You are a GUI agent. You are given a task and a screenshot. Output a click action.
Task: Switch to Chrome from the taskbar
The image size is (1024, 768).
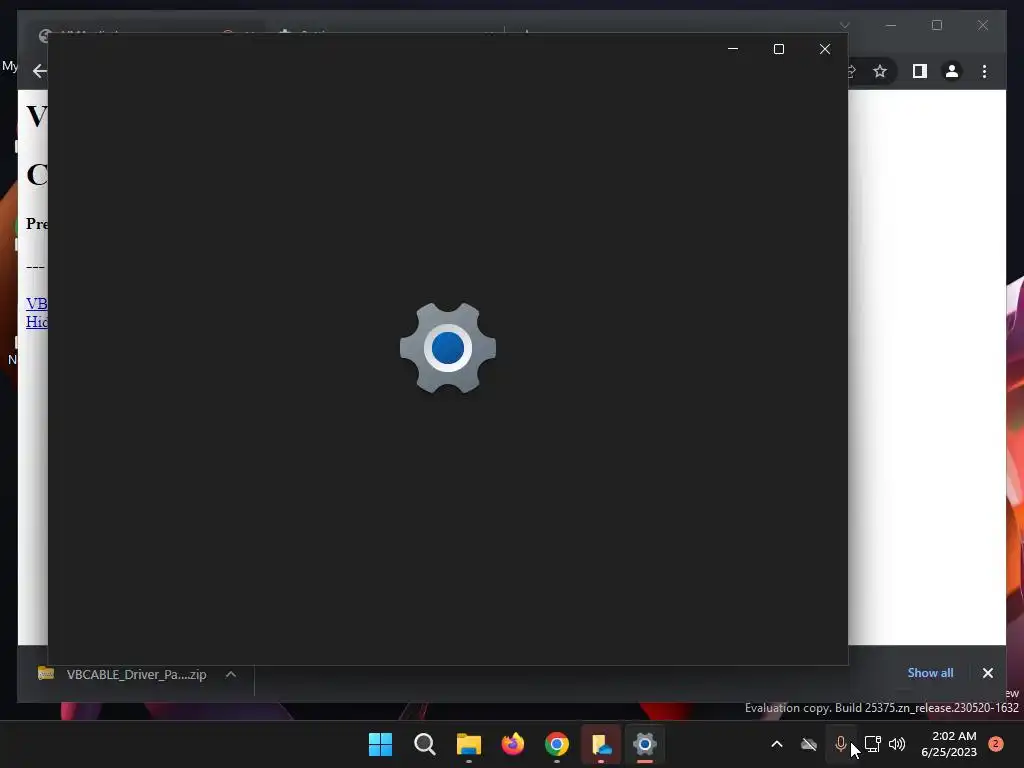coord(557,744)
